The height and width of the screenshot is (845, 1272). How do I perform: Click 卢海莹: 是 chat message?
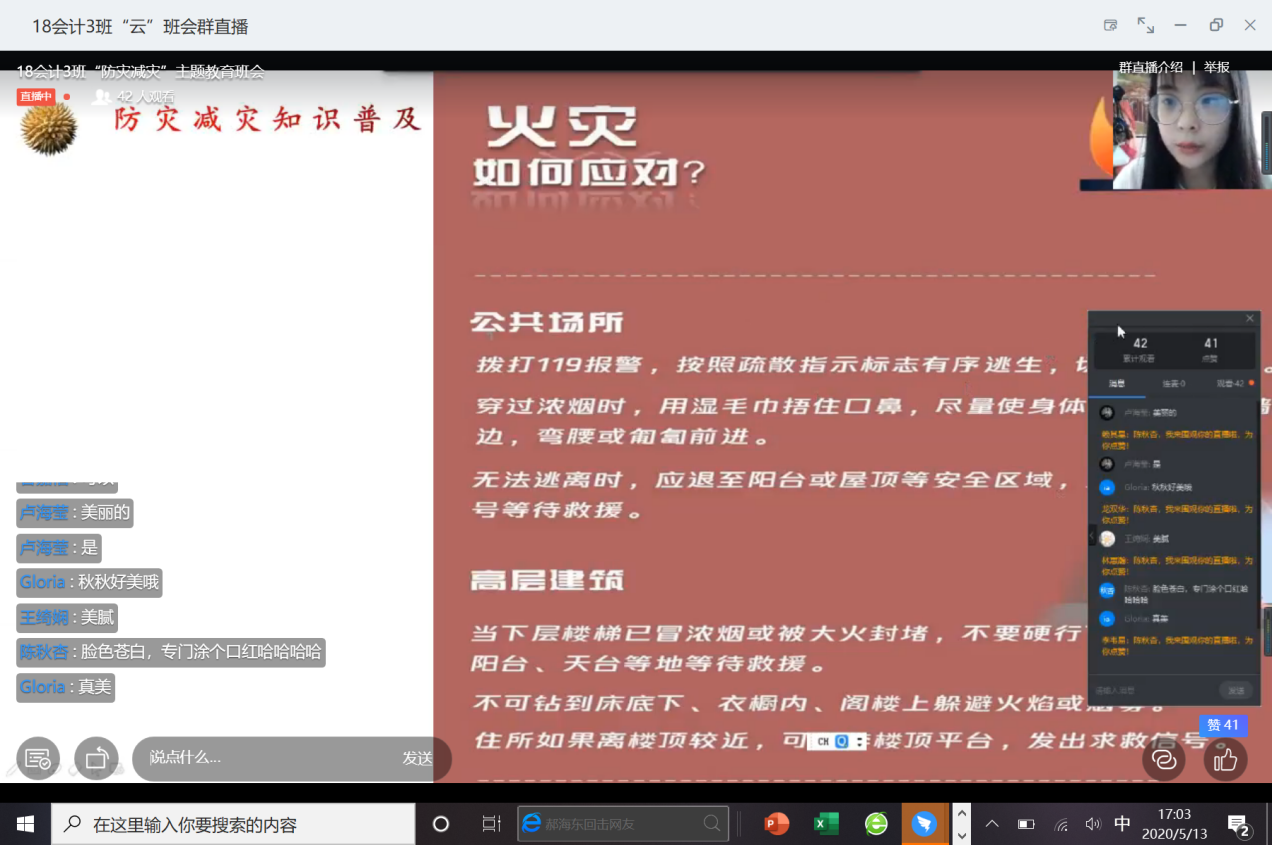[x=59, y=548]
